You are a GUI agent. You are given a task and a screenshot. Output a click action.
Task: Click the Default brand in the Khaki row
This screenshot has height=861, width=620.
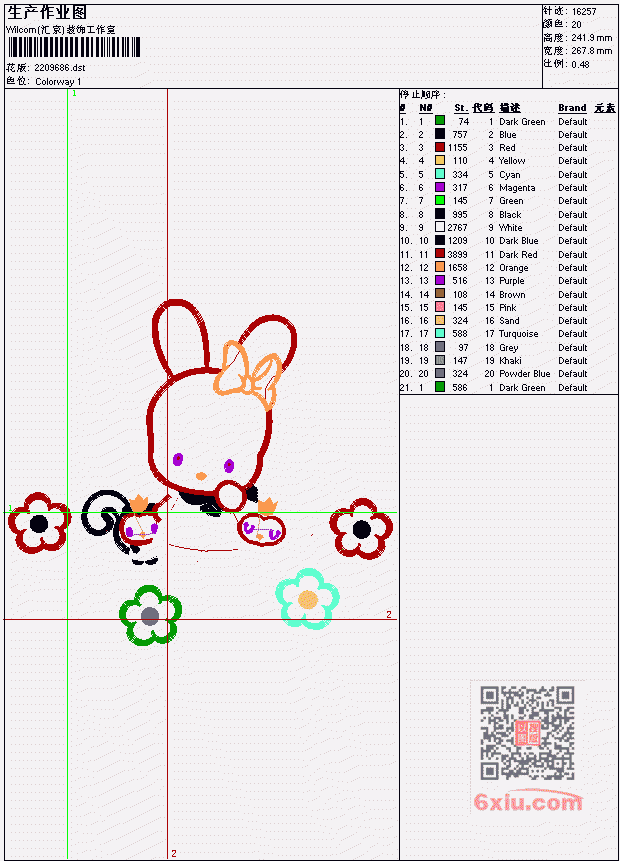[573, 360]
